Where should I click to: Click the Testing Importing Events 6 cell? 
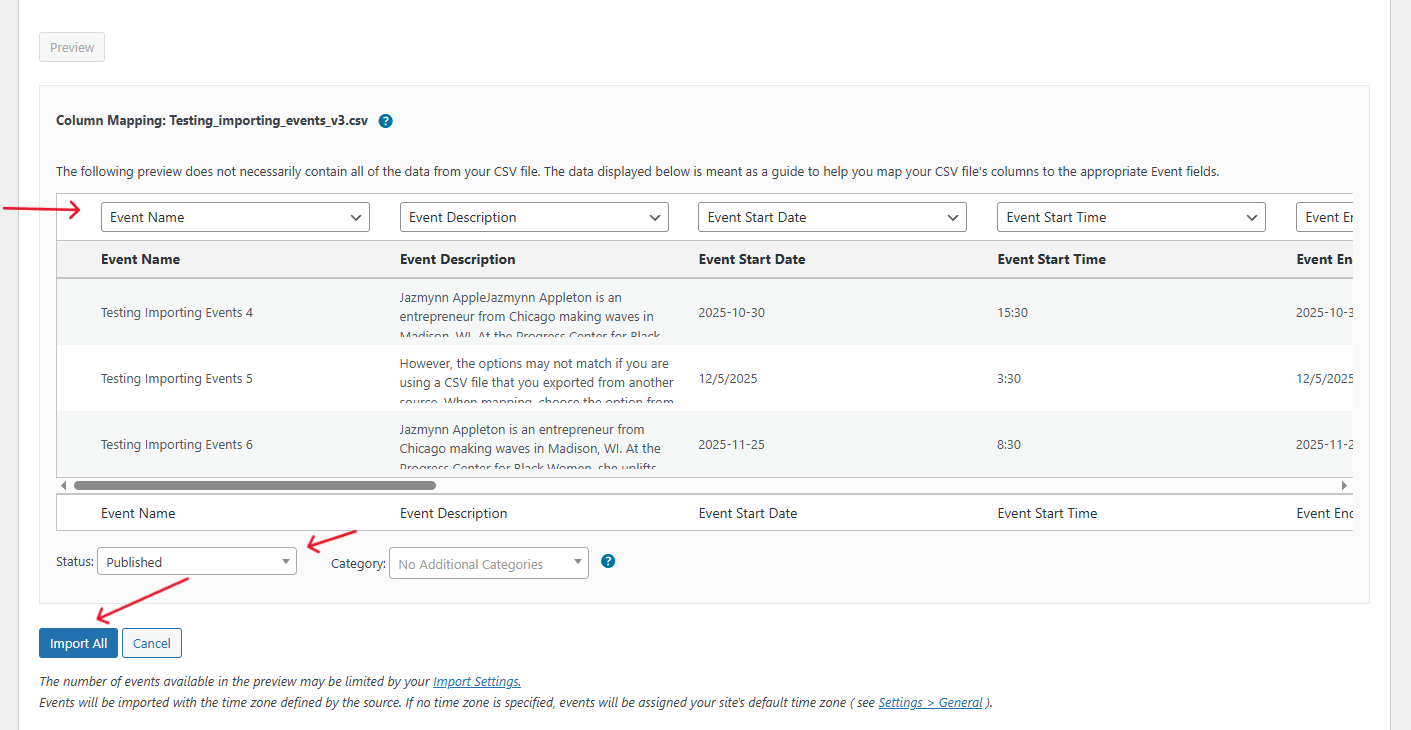click(177, 445)
